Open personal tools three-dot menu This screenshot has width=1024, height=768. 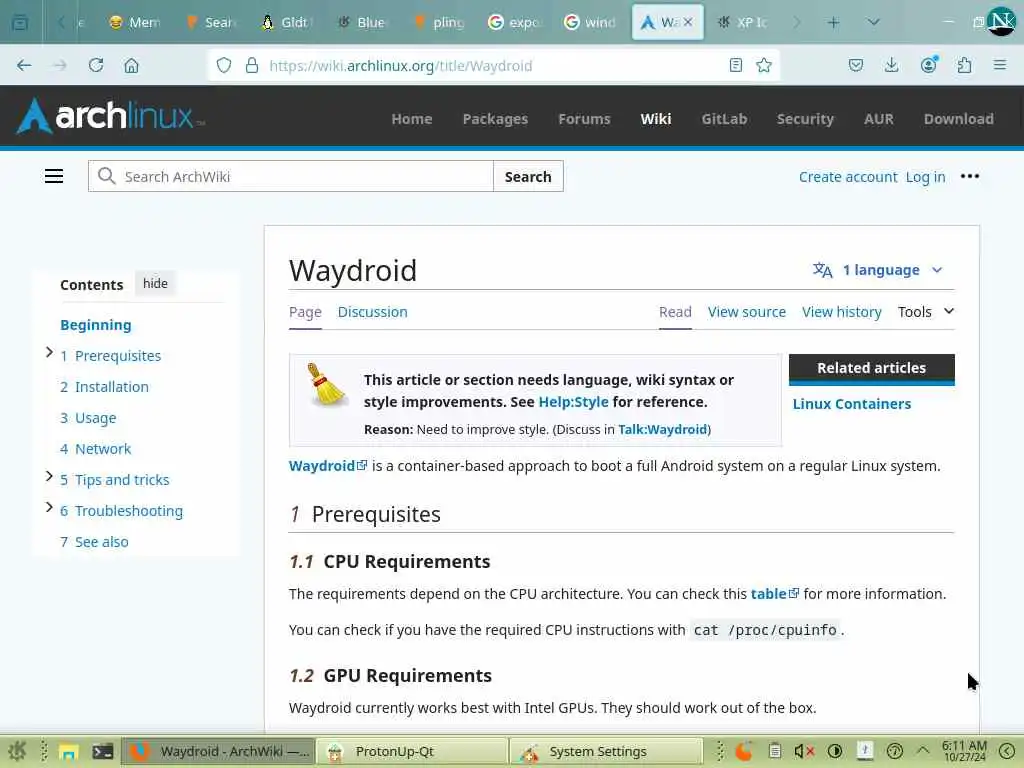(970, 176)
